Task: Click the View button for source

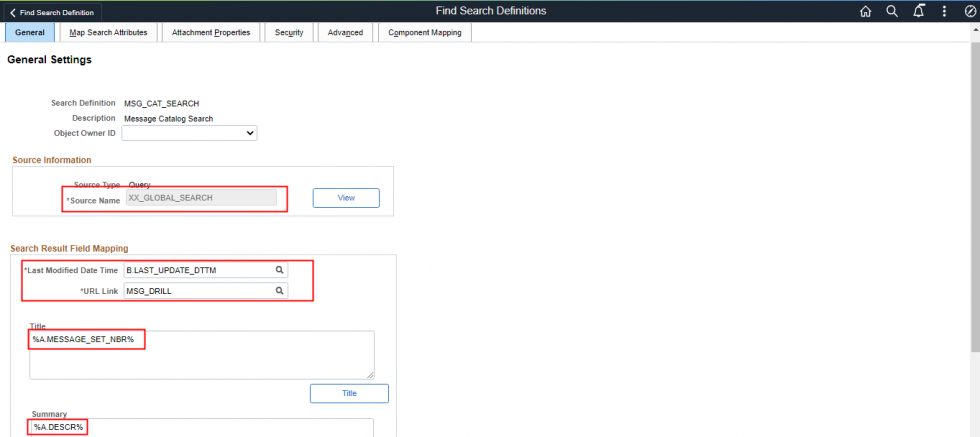Action: (346, 198)
